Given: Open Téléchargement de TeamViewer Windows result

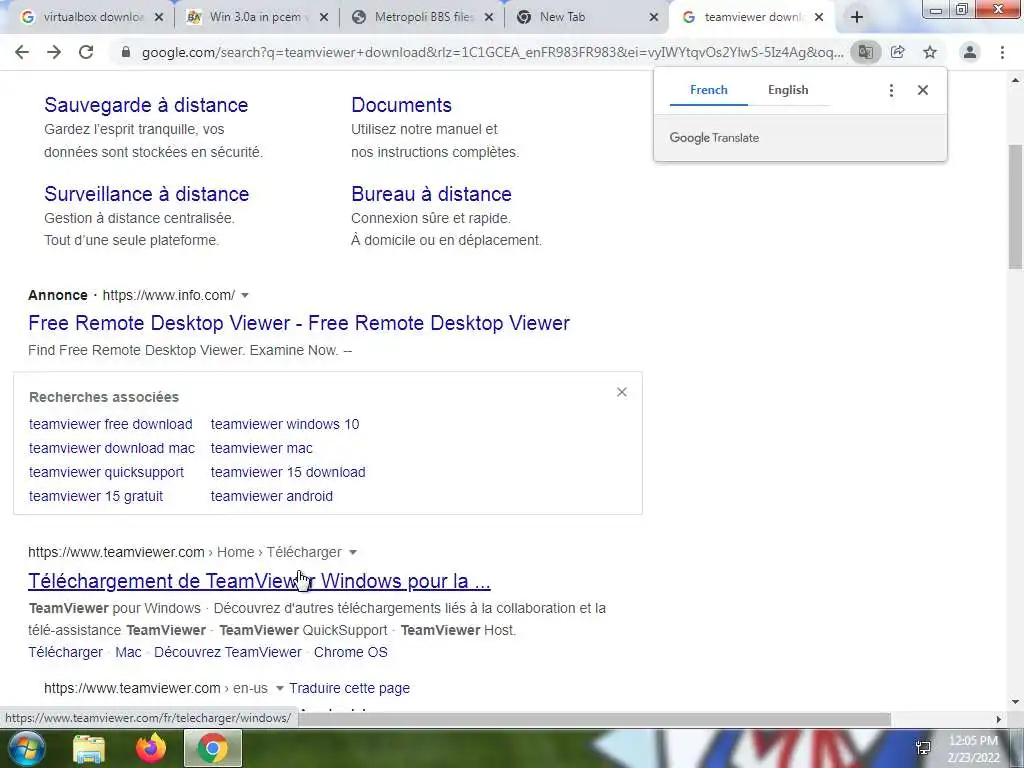Looking at the screenshot, I should tap(259, 581).
